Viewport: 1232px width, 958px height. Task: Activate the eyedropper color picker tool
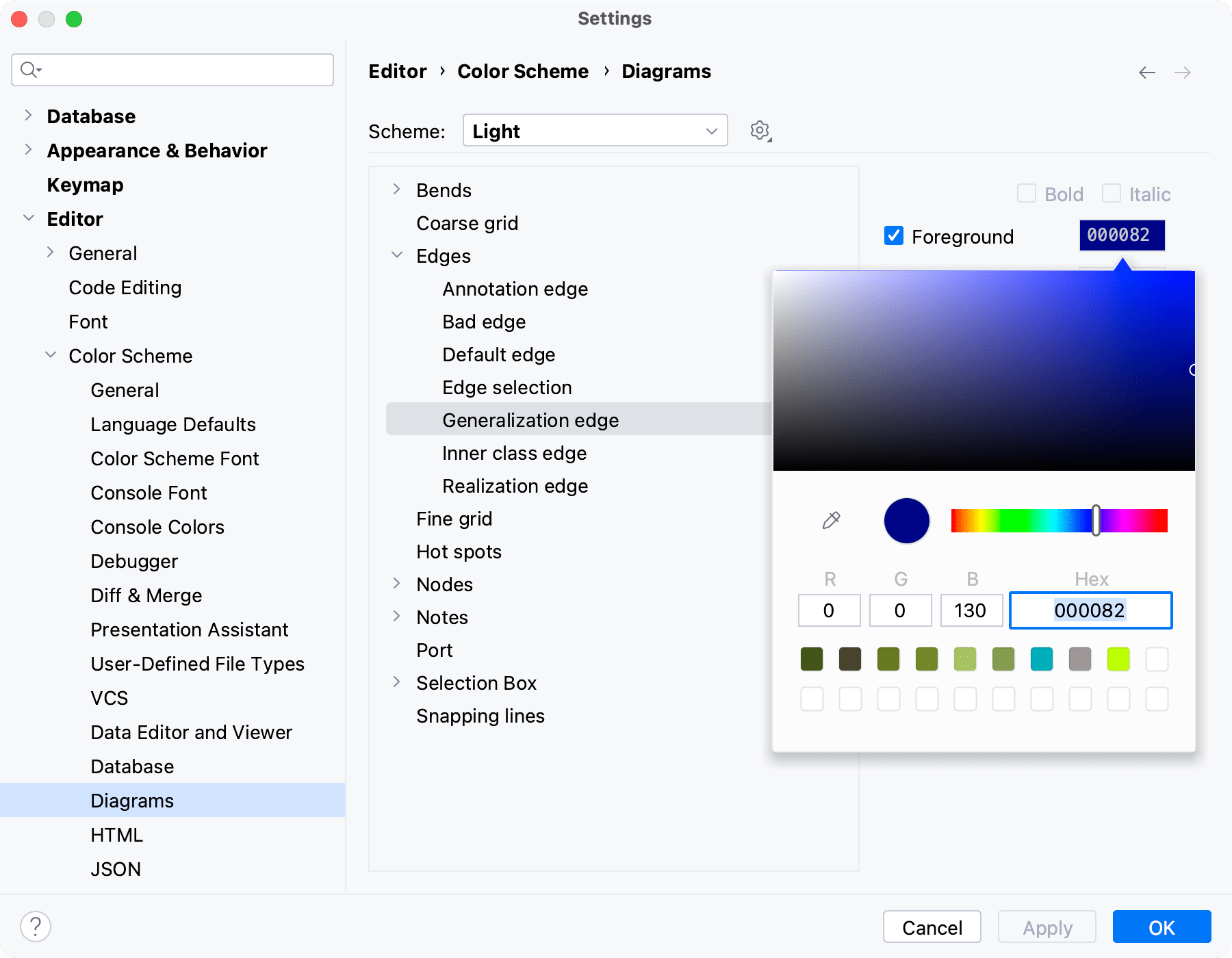(x=830, y=520)
